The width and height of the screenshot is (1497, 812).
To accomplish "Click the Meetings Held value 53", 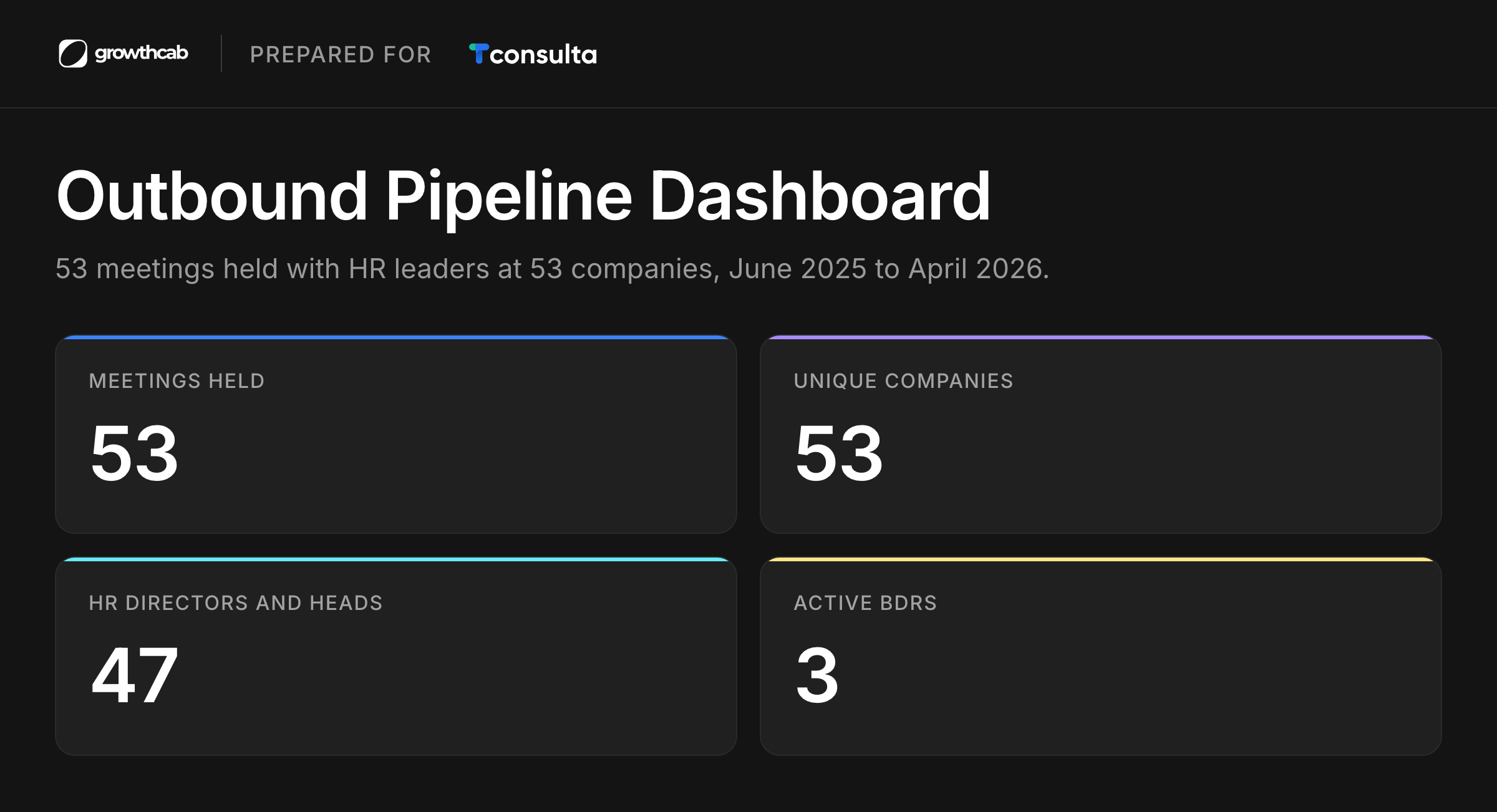I will 135,453.
